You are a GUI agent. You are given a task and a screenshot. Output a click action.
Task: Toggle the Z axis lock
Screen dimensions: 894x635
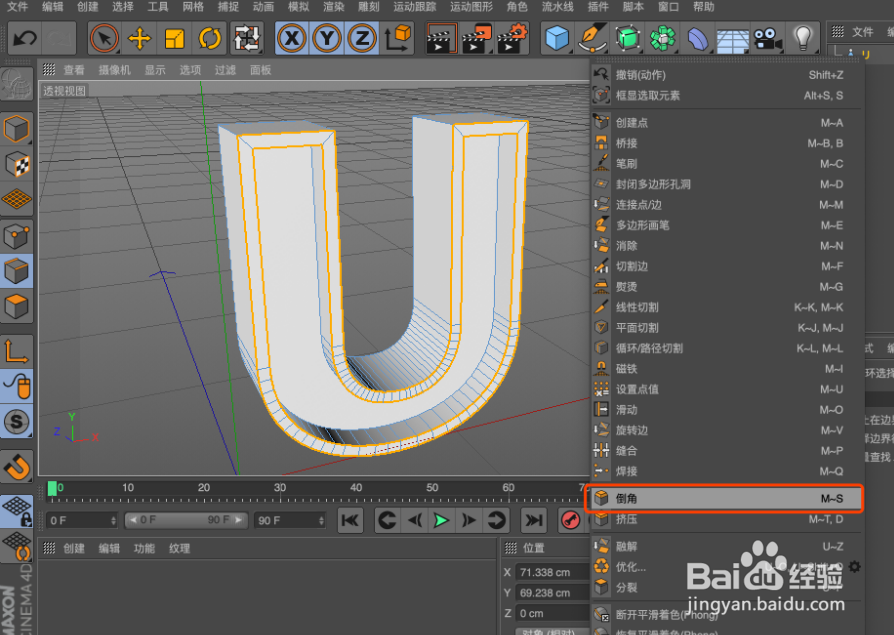click(363, 38)
